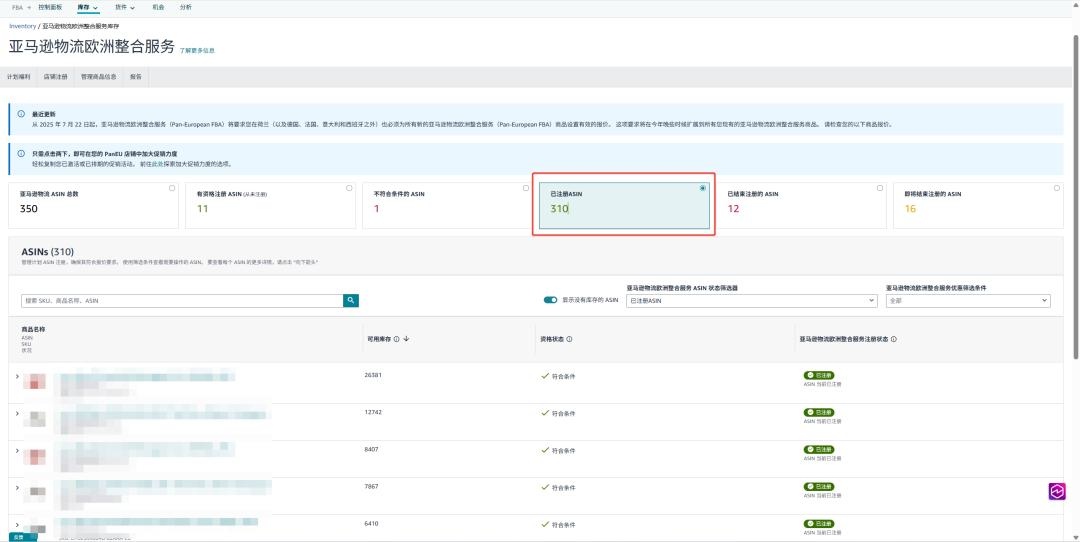Click the info icon next to 可用库存
The image size is (1080, 542).
pos(397,339)
